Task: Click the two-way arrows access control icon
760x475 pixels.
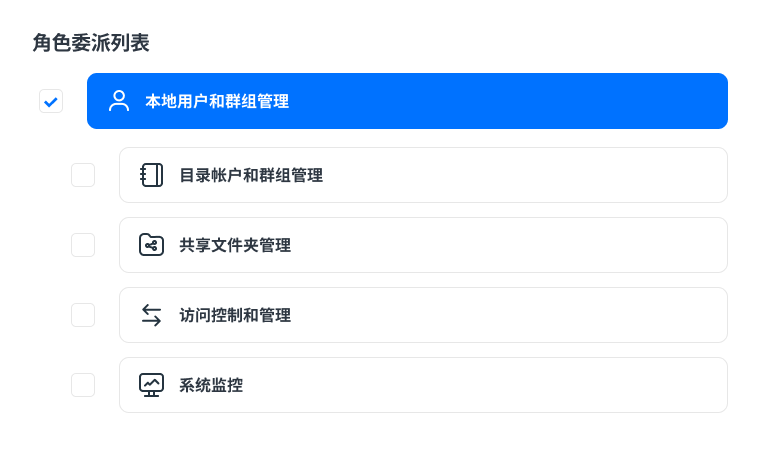Action: 151,315
